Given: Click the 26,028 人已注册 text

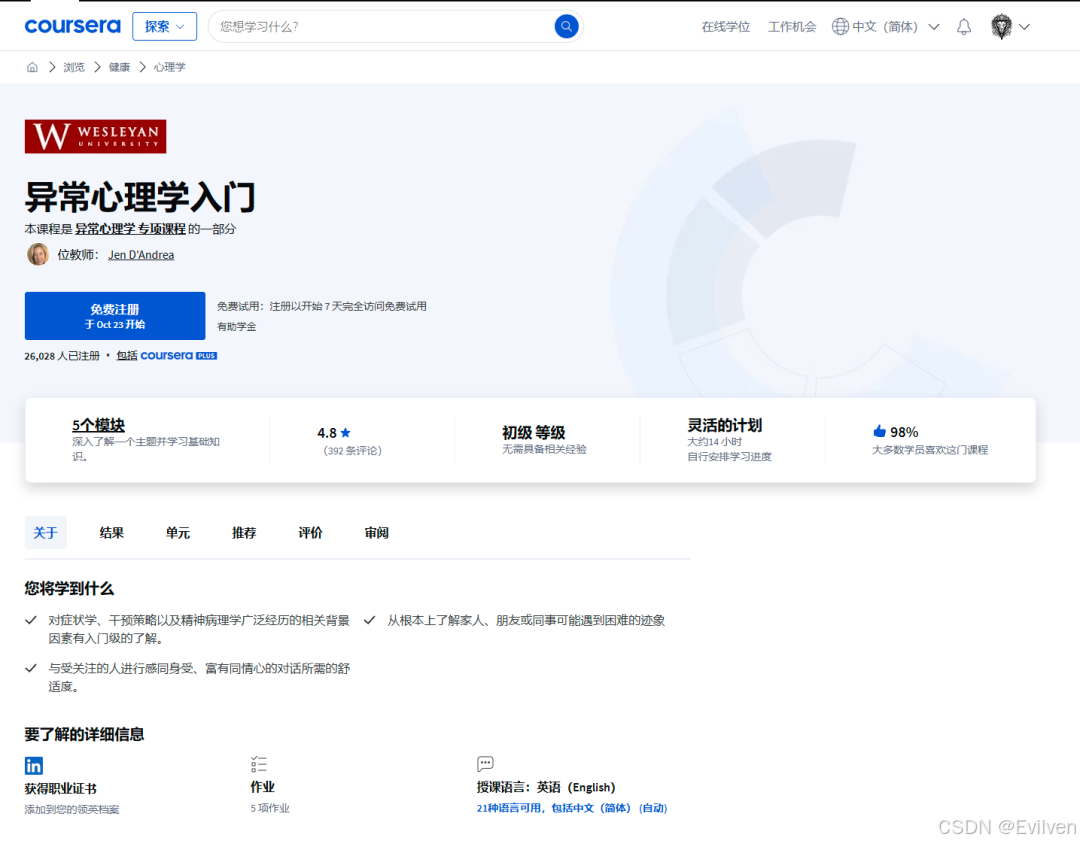Looking at the screenshot, I should pyautogui.click(x=62, y=356).
